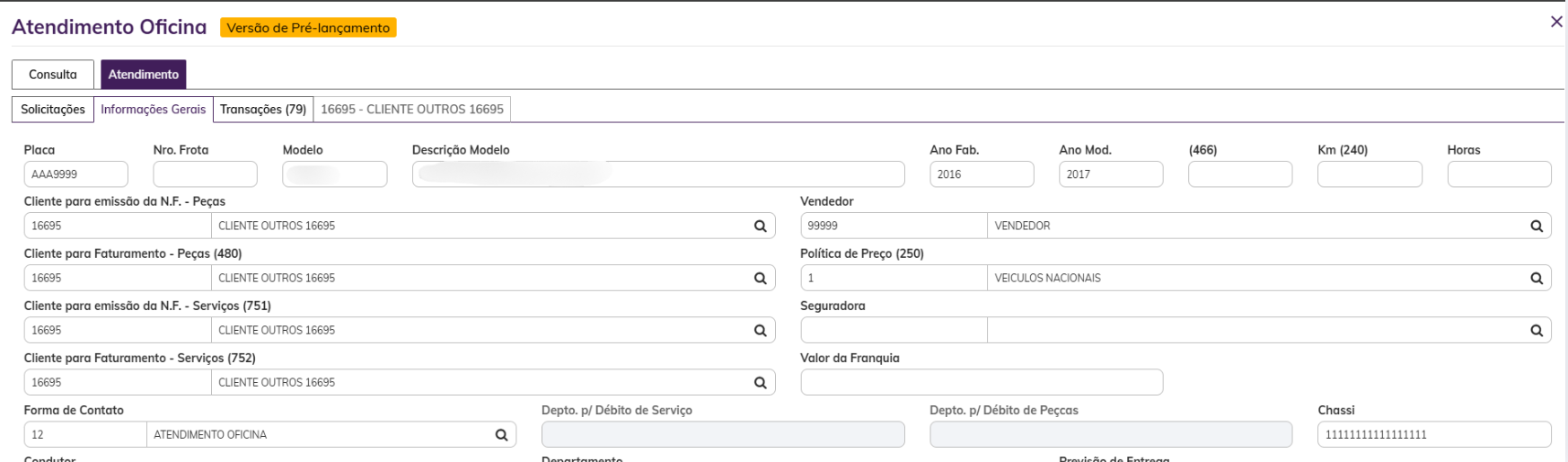Click the 16695 - CLIENTE OUTROS 16695 tab
This screenshot has width=1568, height=462.
412,110
